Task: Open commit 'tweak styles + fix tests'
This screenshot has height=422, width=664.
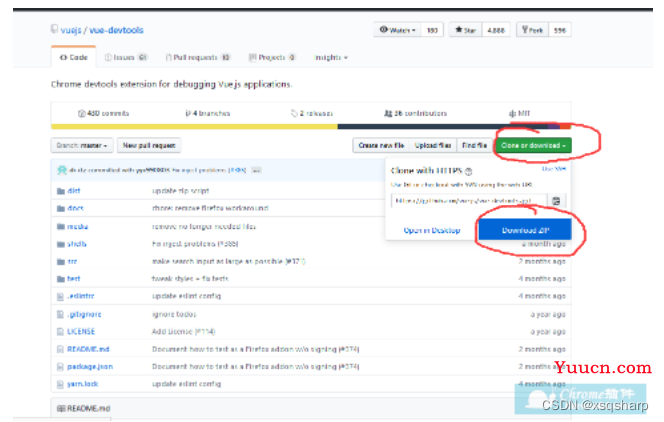Action: click(190, 279)
